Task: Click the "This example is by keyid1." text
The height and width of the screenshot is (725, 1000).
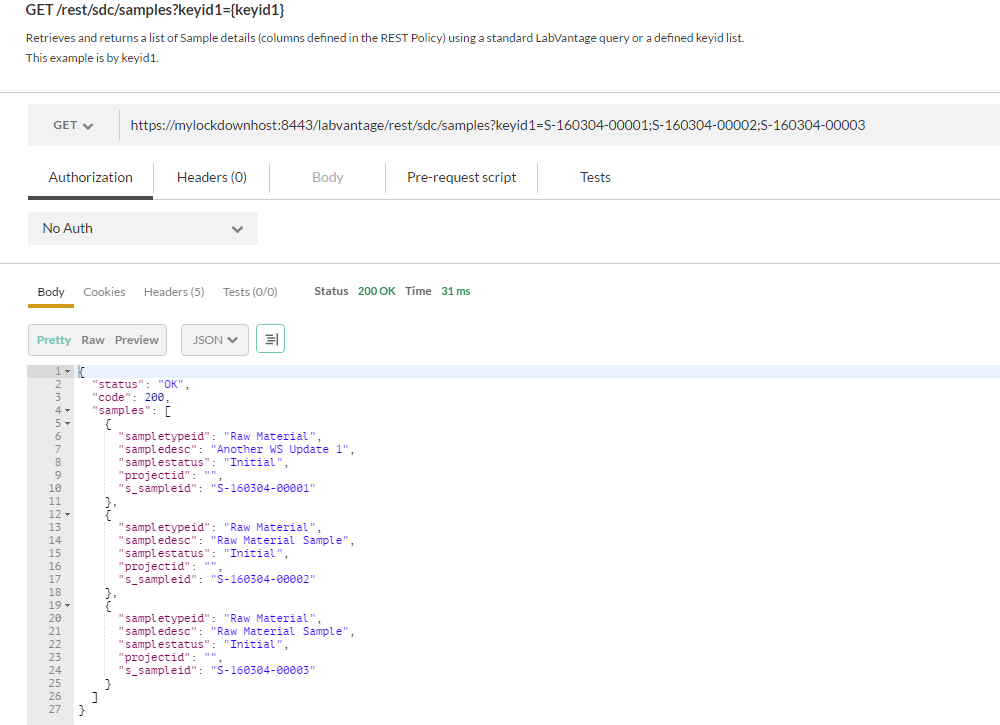Action: 92,58
